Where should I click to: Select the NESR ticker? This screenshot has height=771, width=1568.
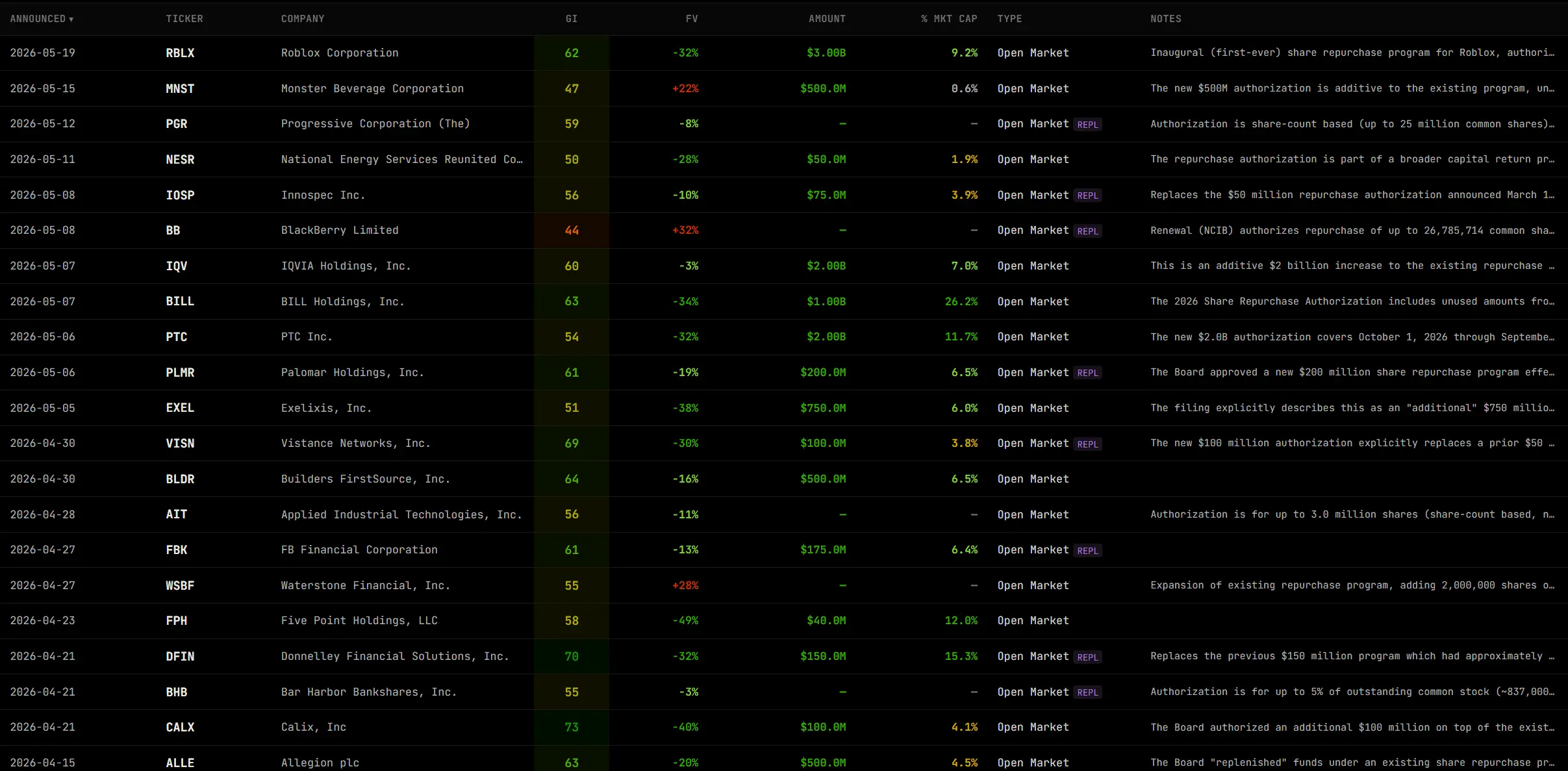tap(180, 160)
